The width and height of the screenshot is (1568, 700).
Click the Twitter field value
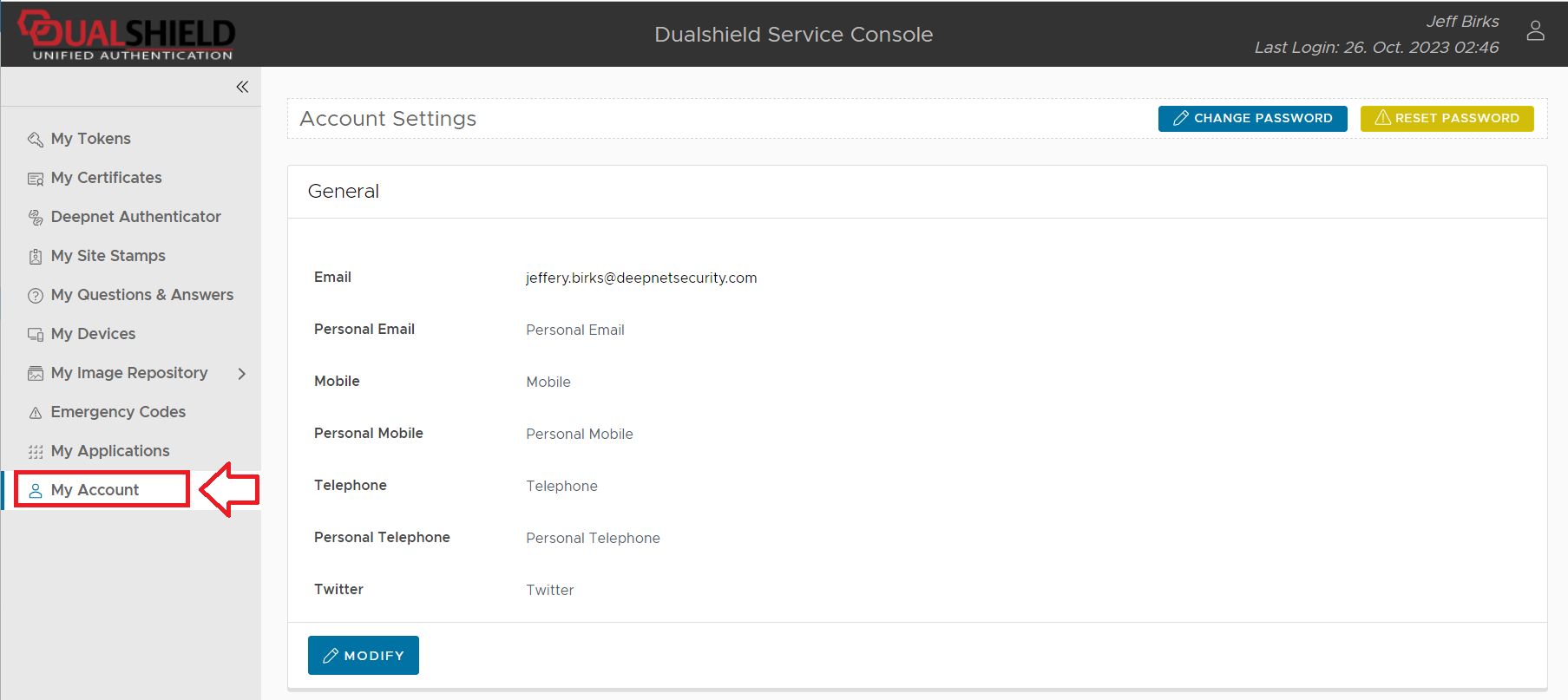coord(550,590)
